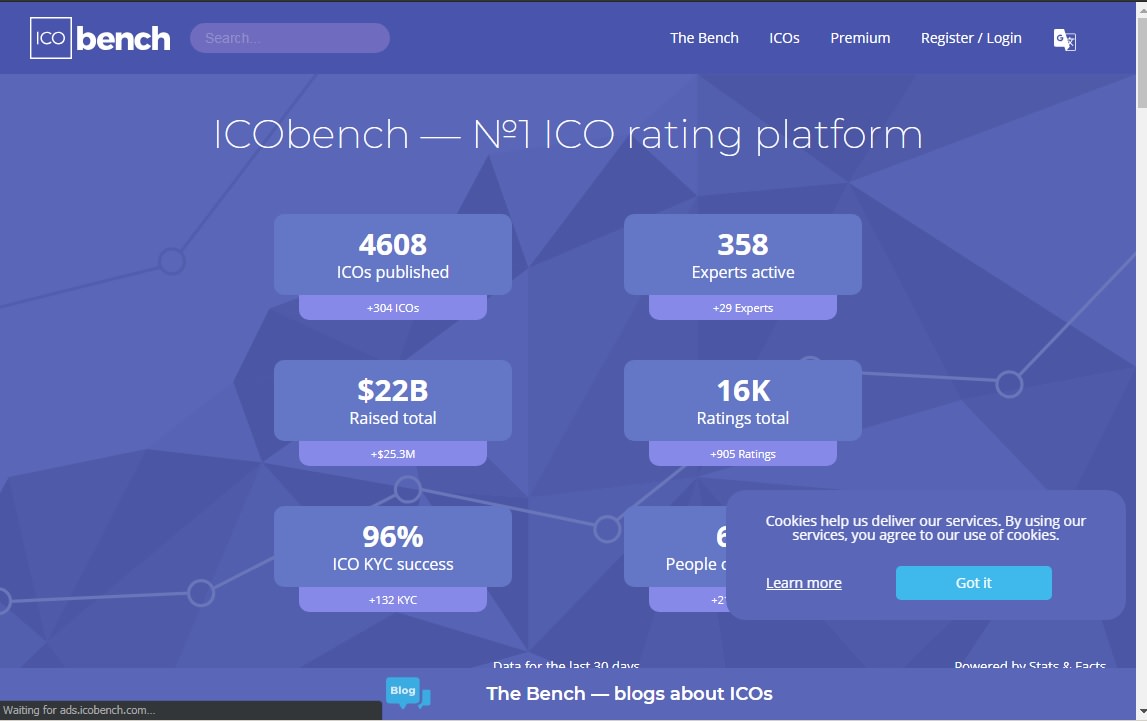Click the Blog speech bubble icon
1147x721 pixels.
click(x=407, y=692)
